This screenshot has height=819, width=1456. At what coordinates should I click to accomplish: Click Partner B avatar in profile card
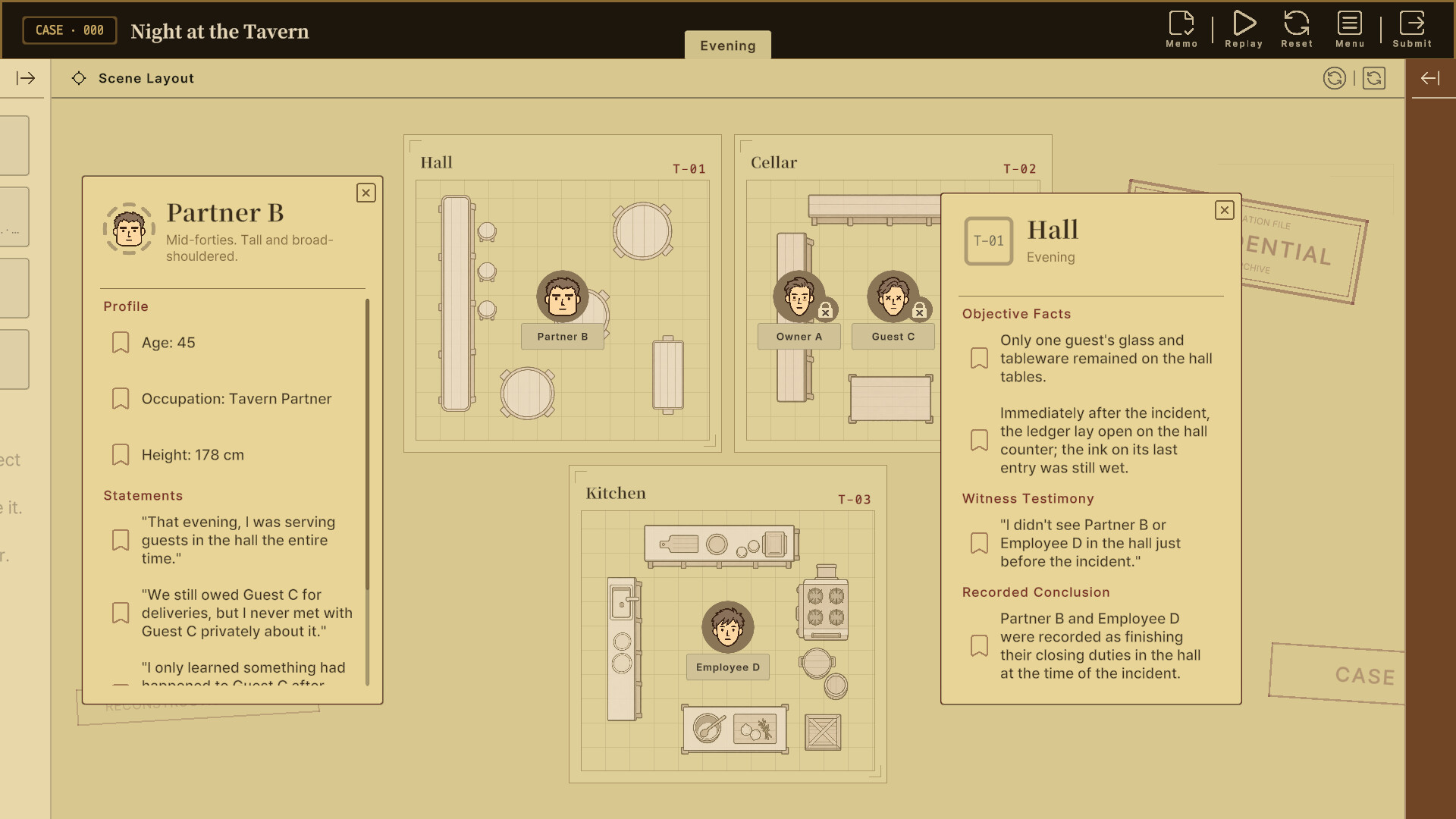click(x=129, y=228)
